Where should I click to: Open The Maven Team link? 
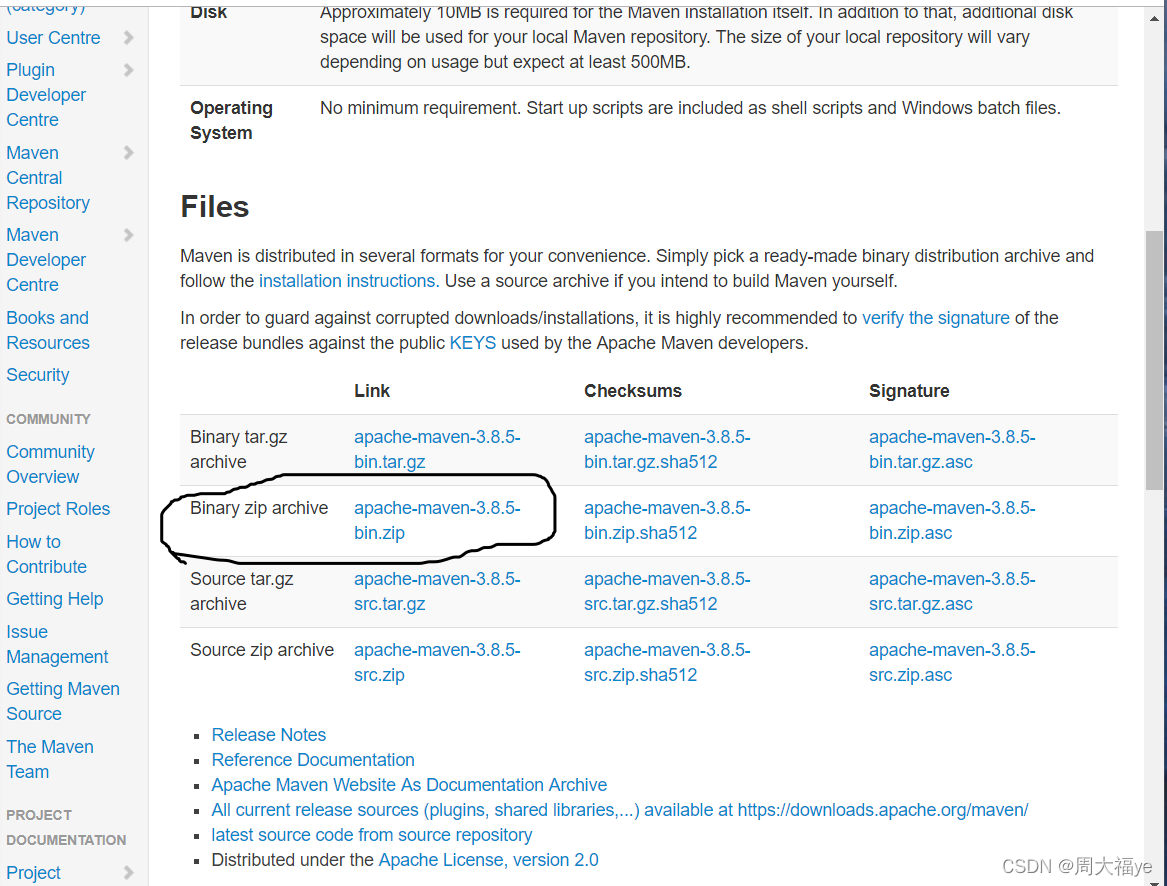[x=50, y=759]
